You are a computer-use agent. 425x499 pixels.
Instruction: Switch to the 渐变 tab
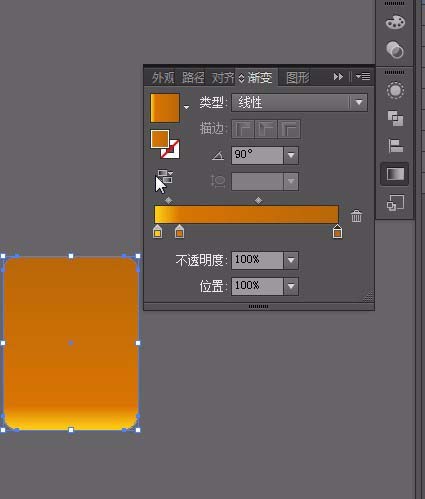coord(260,78)
